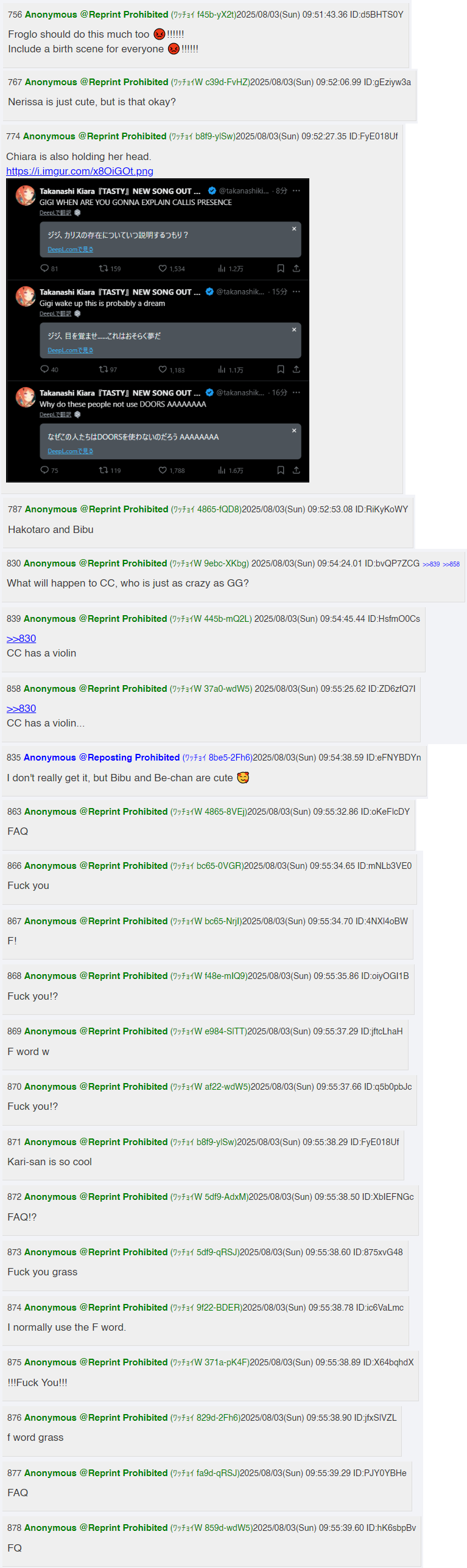Open the >>839 backlink on post 830
The width and height of the screenshot is (467, 1568).
(431, 564)
